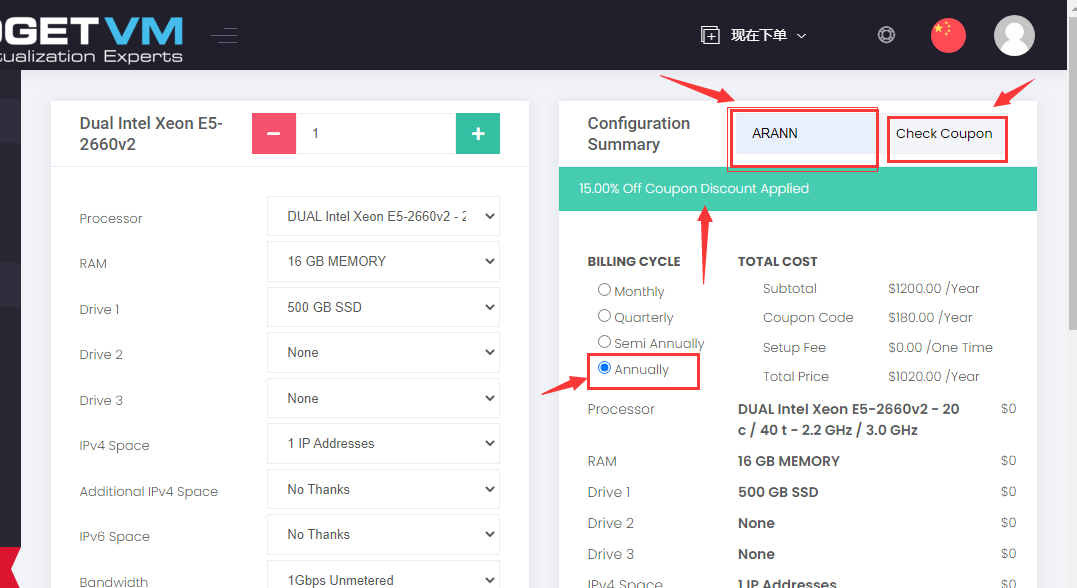Click the Configuration Summary heading
Viewport: 1077px width, 588px height.
click(x=639, y=133)
